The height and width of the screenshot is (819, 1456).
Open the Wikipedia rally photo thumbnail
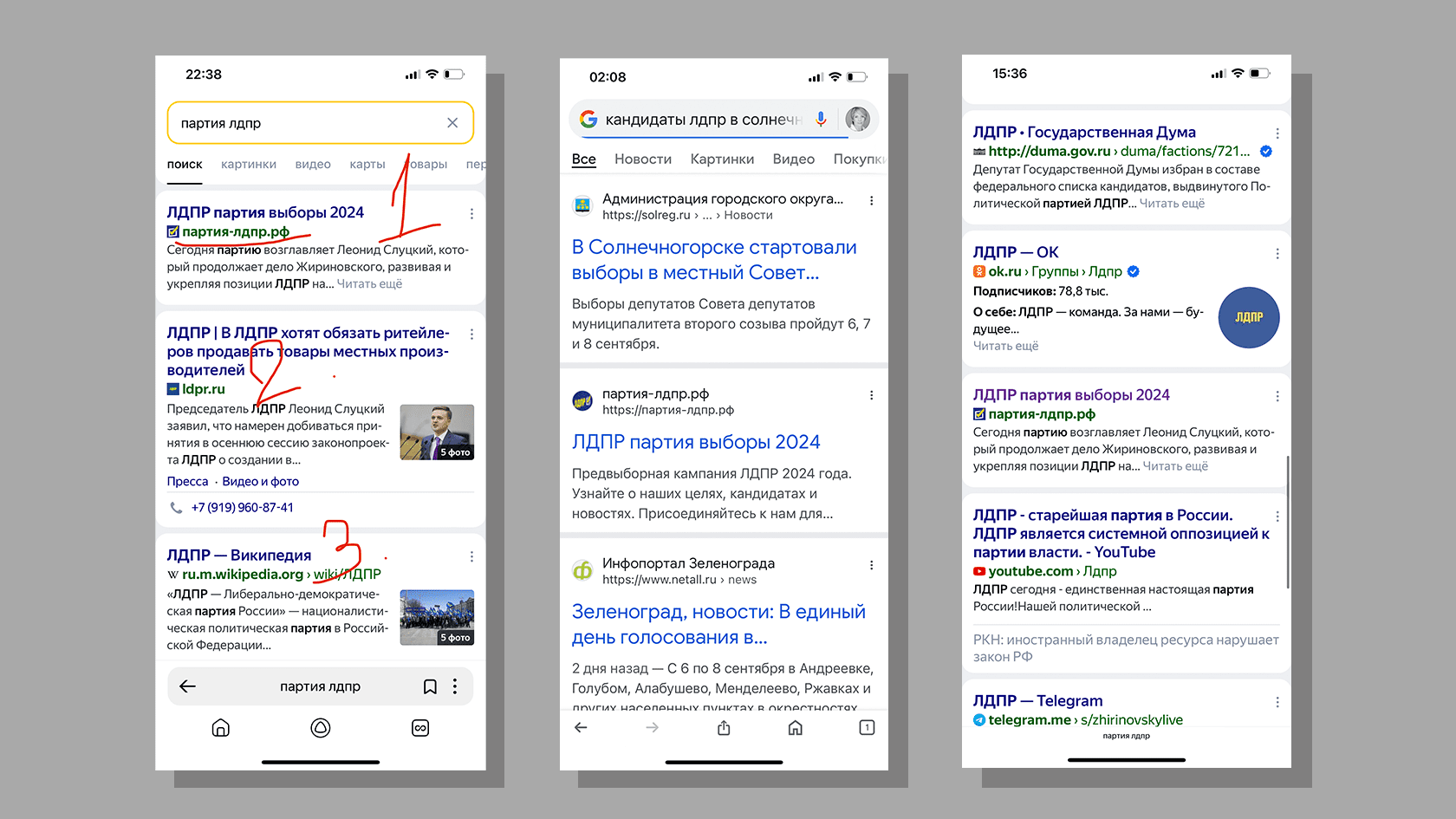click(x=437, y=618)
